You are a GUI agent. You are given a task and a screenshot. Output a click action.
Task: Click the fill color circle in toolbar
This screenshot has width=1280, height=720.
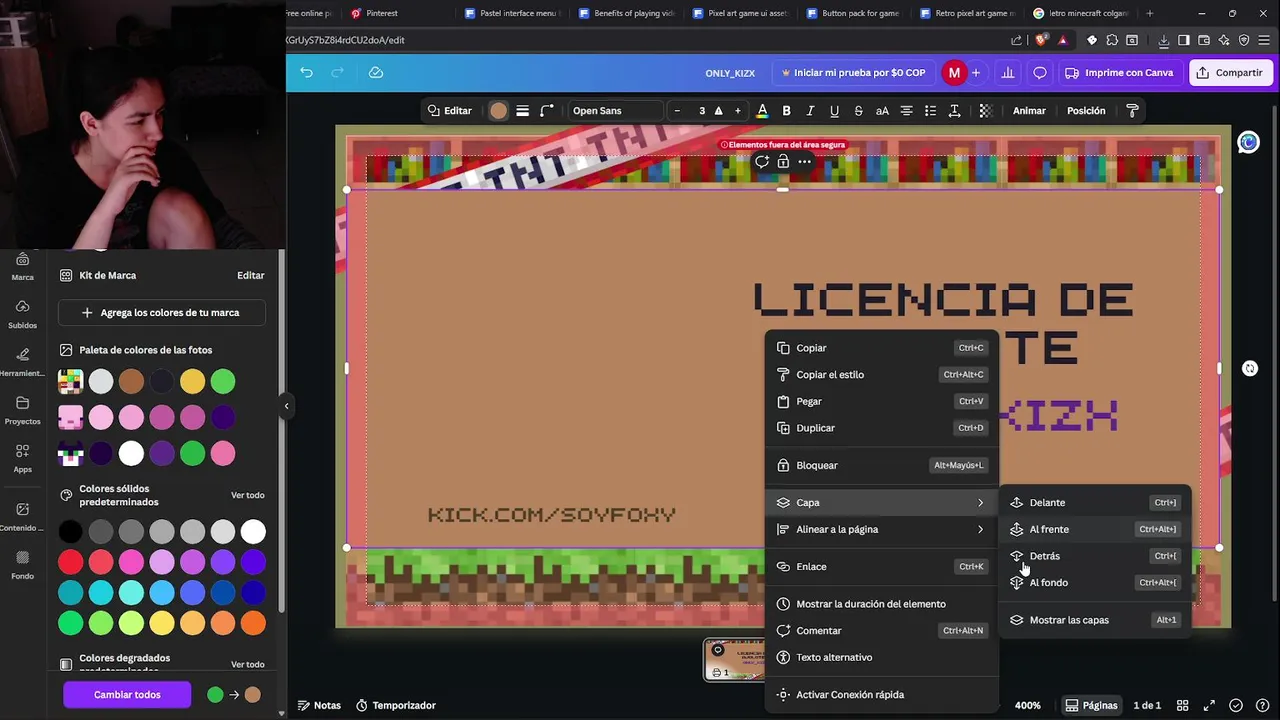coord(498,111)
